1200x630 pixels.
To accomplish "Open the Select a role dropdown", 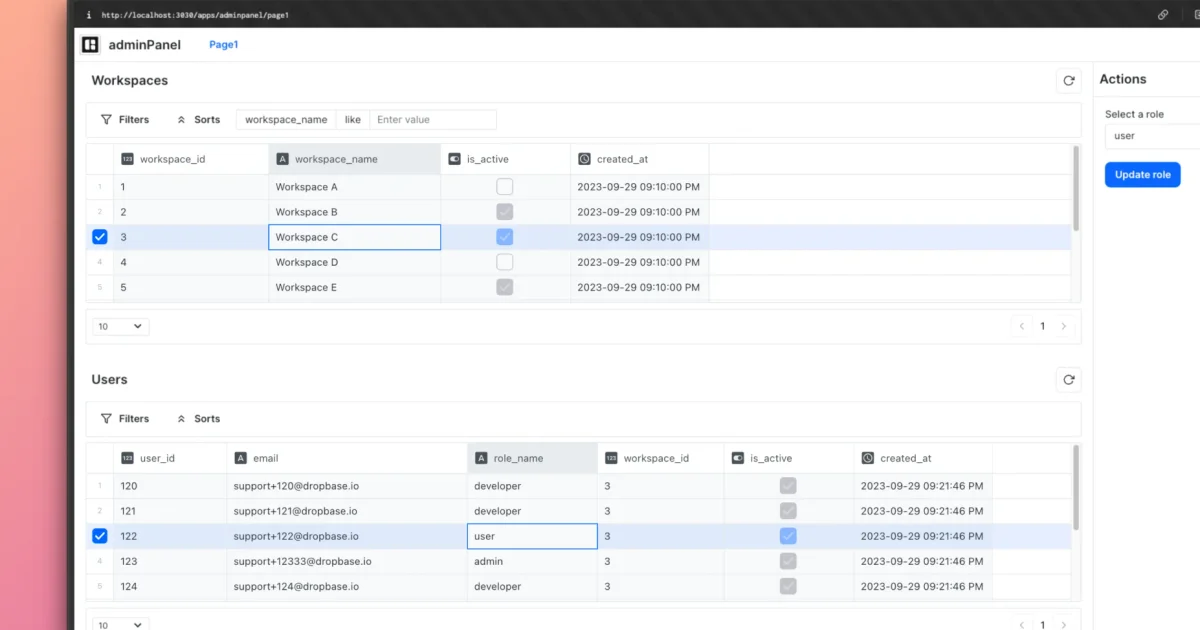I will pos(1152,136).
